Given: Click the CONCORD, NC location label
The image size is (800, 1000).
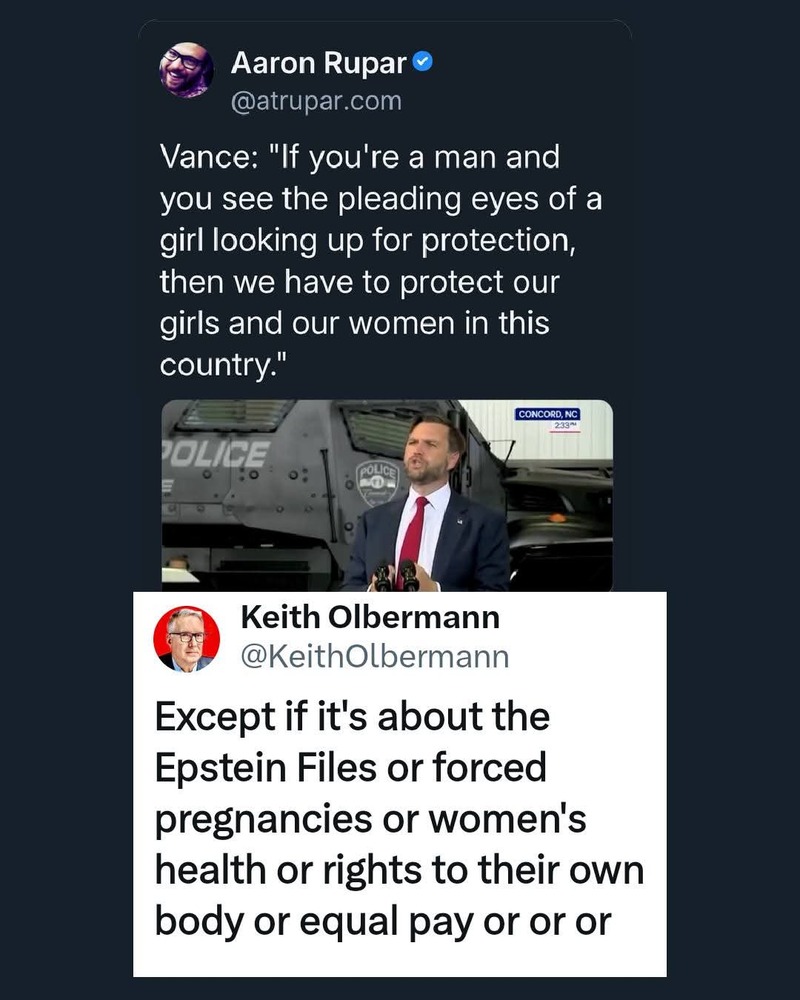Looking at the screenshot, I should (x=549, y=414).
